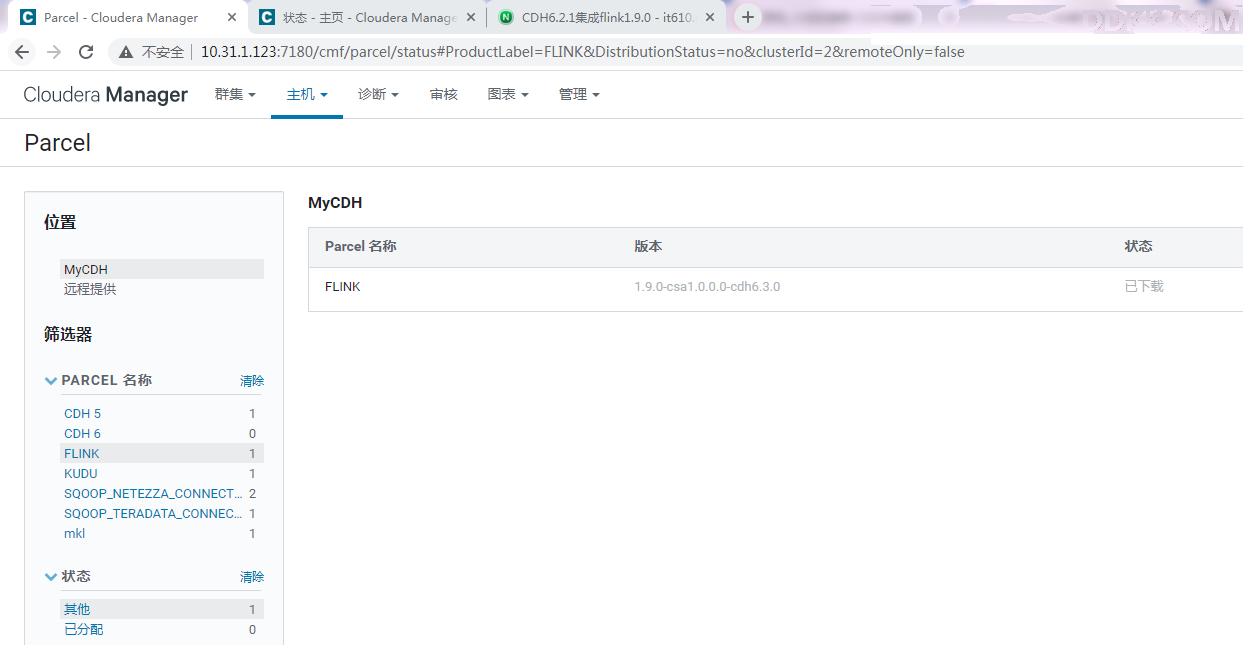The image size is (1243, 645).
Task: Open the 管理 dropdown menu
Action: 579,94
